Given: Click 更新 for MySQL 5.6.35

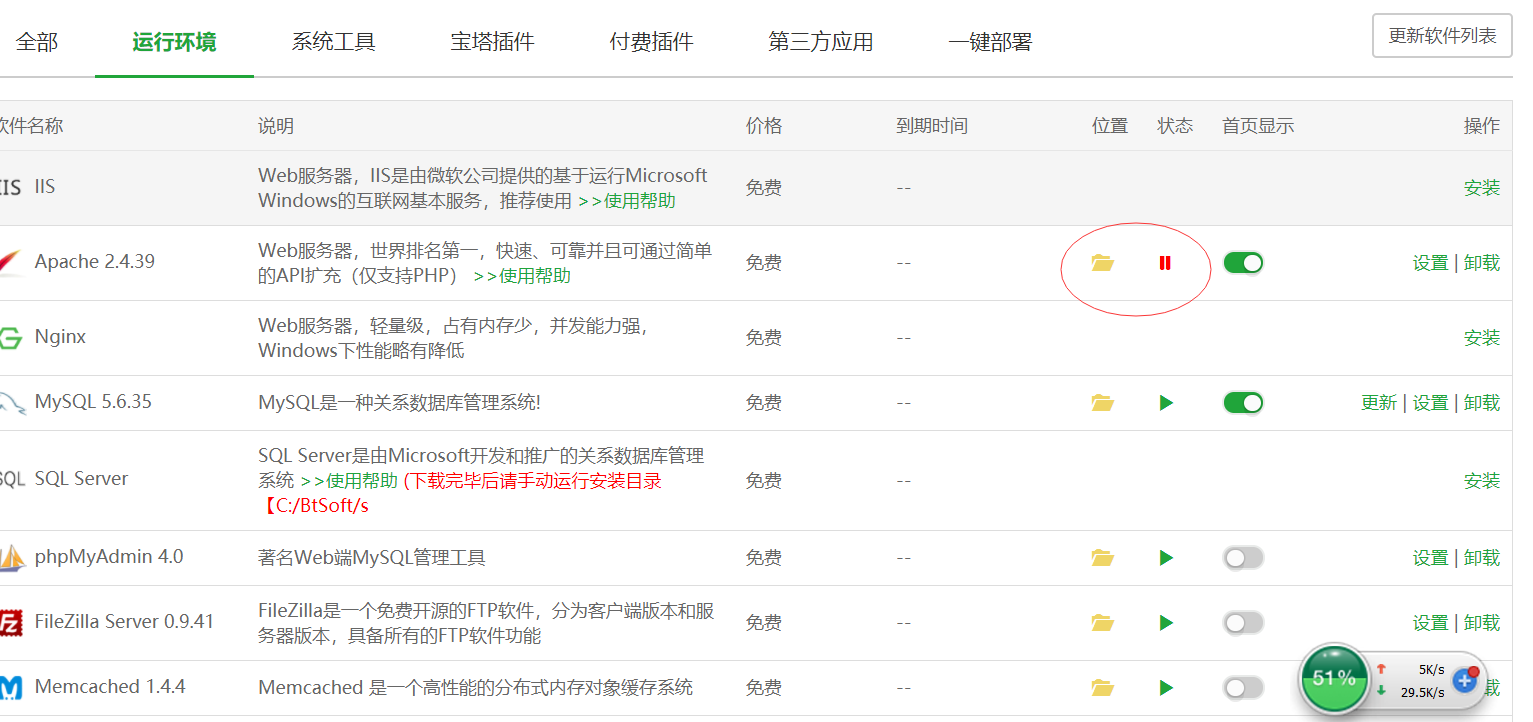Looking at the screenshot, I should (x=1379, y=403).
